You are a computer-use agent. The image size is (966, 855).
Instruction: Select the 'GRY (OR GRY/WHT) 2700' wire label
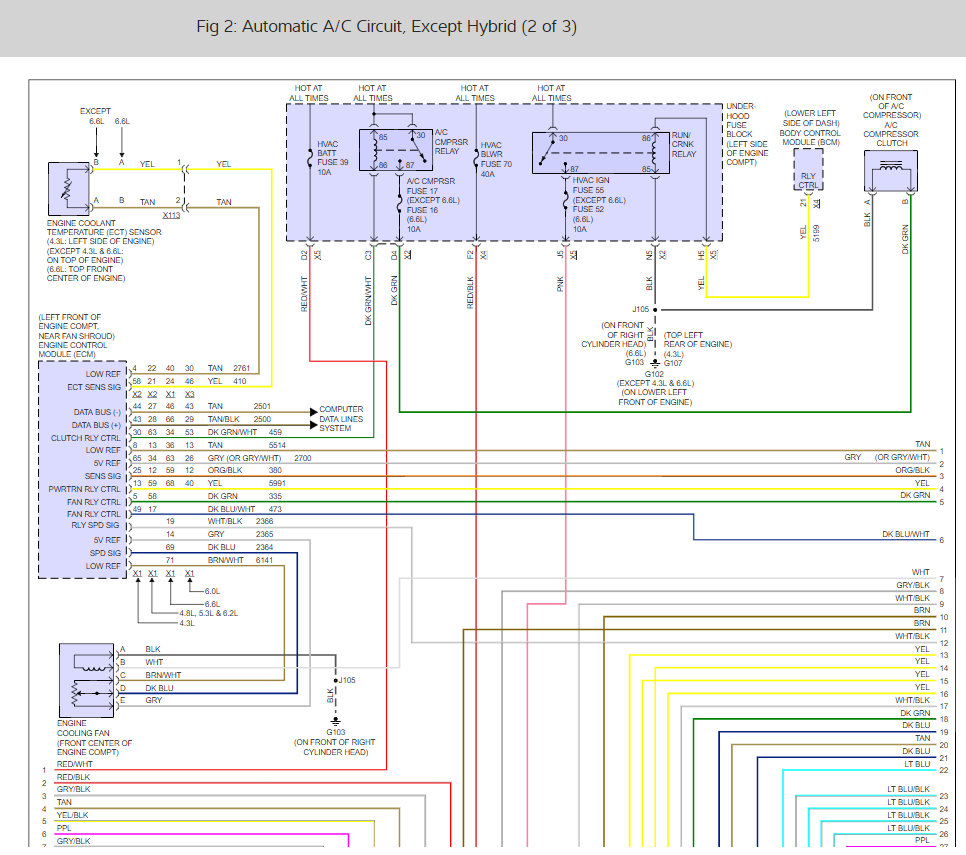pyautogui.click(x=259, y=458)
